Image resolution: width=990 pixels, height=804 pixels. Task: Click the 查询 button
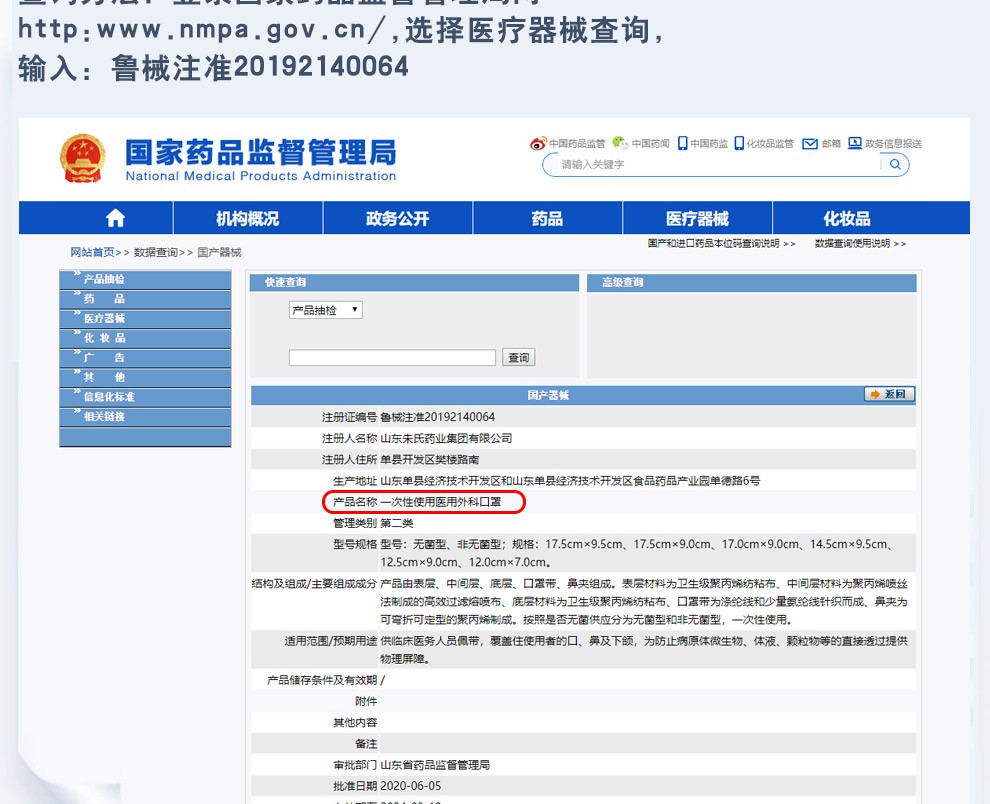click(x=518, y=357)
